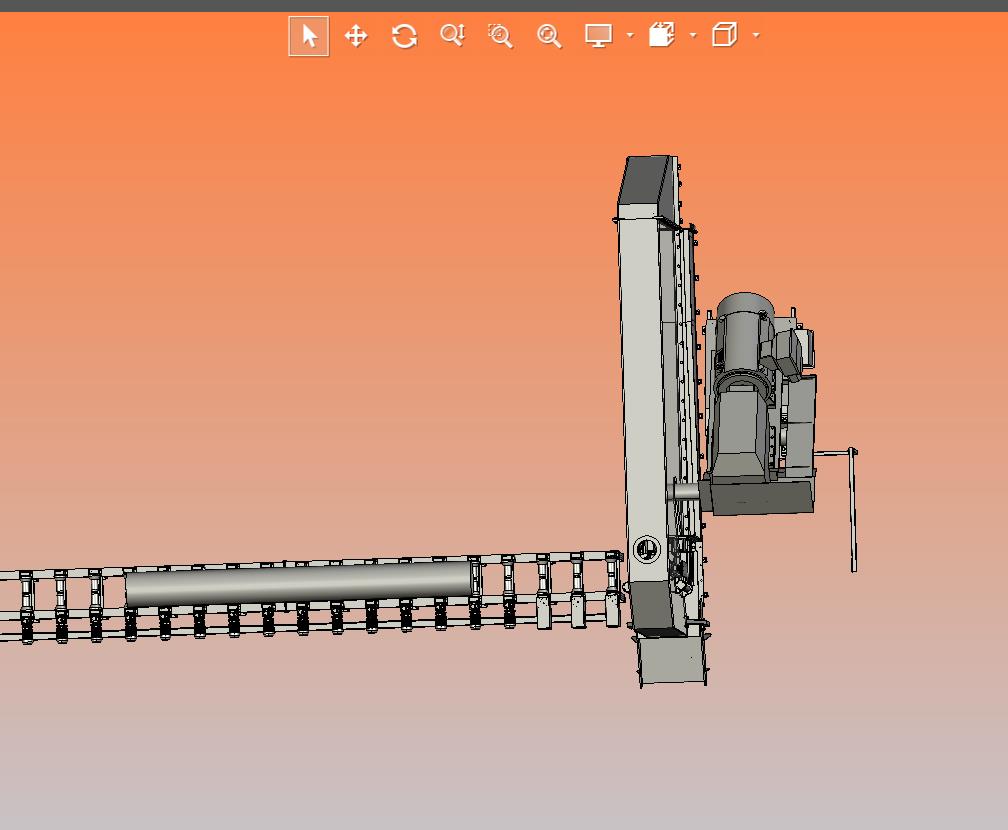Select the Rotate view tool
1008x830 pixels.
coord(404,36)
